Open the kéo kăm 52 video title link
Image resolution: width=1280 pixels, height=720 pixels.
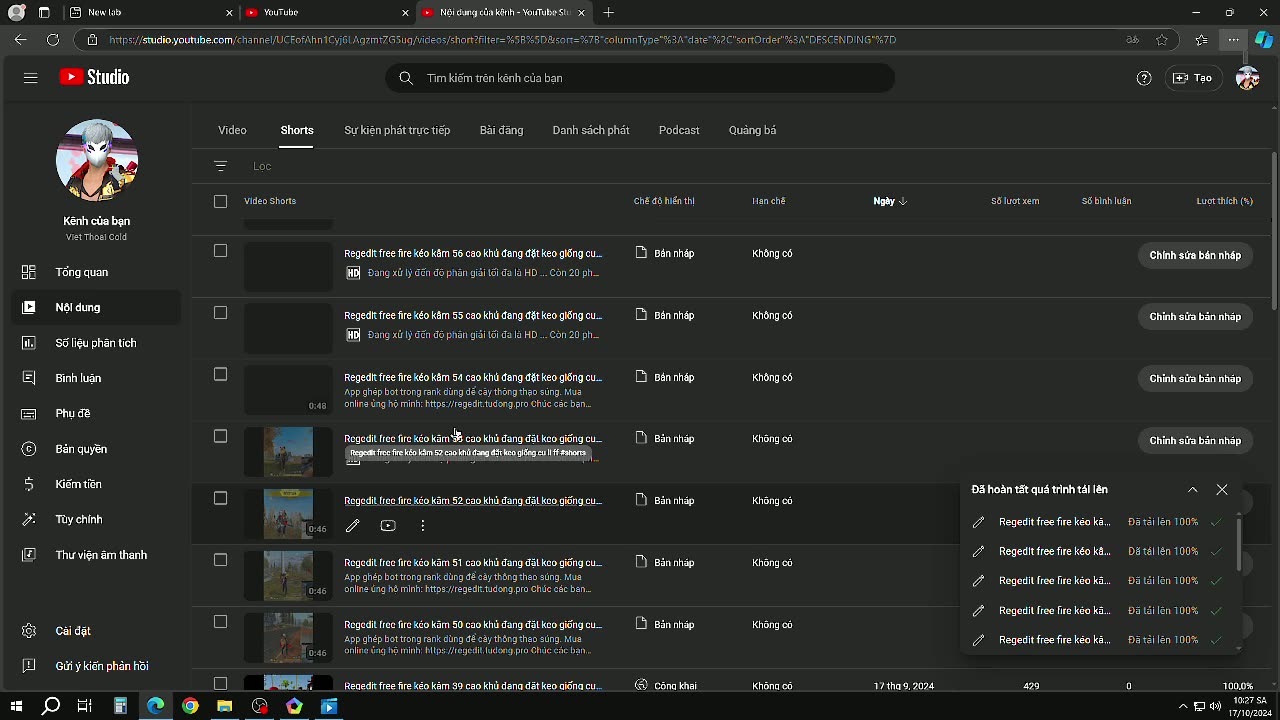click(473, 501)
